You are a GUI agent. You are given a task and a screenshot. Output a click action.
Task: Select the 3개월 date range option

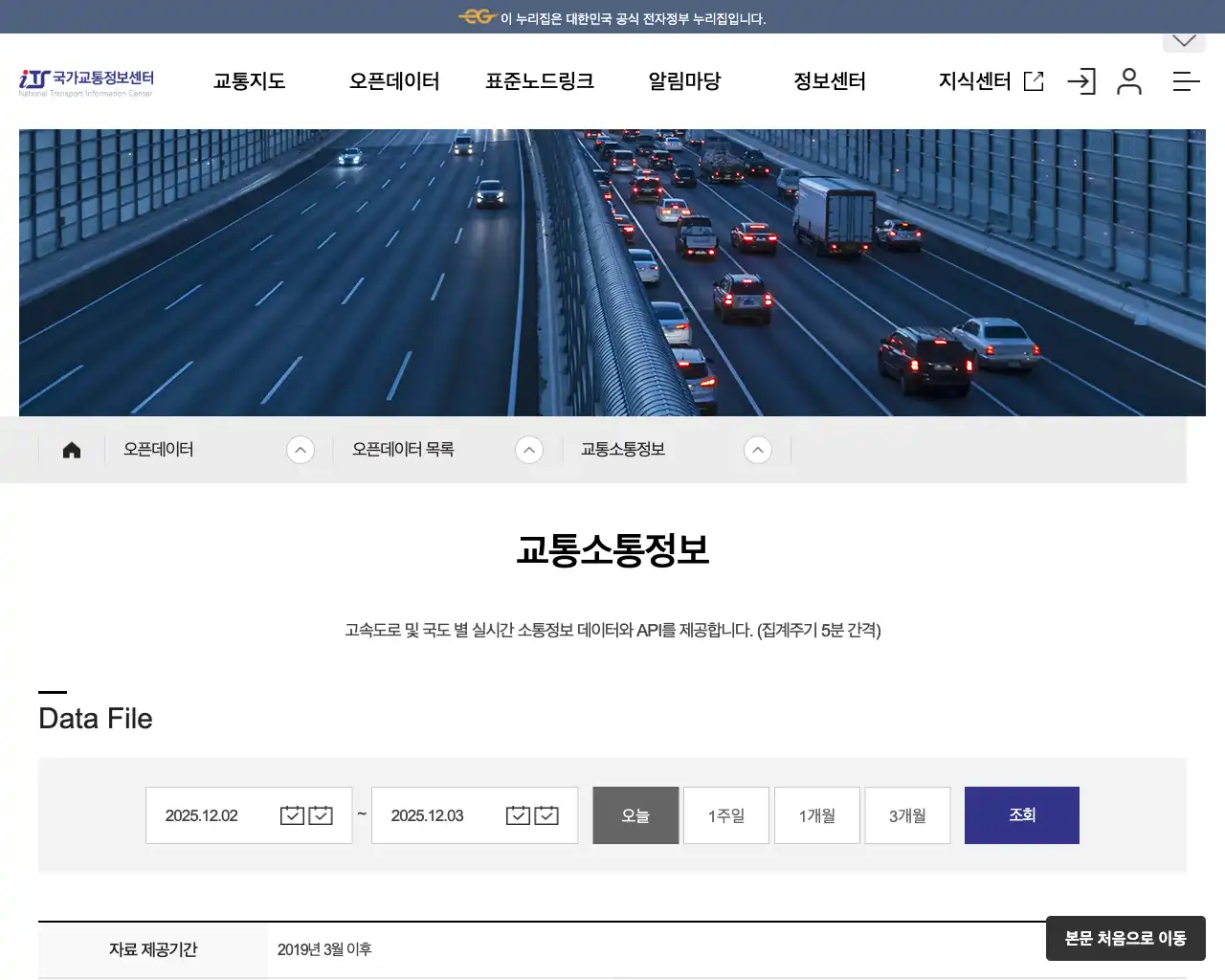click(906, 814)
